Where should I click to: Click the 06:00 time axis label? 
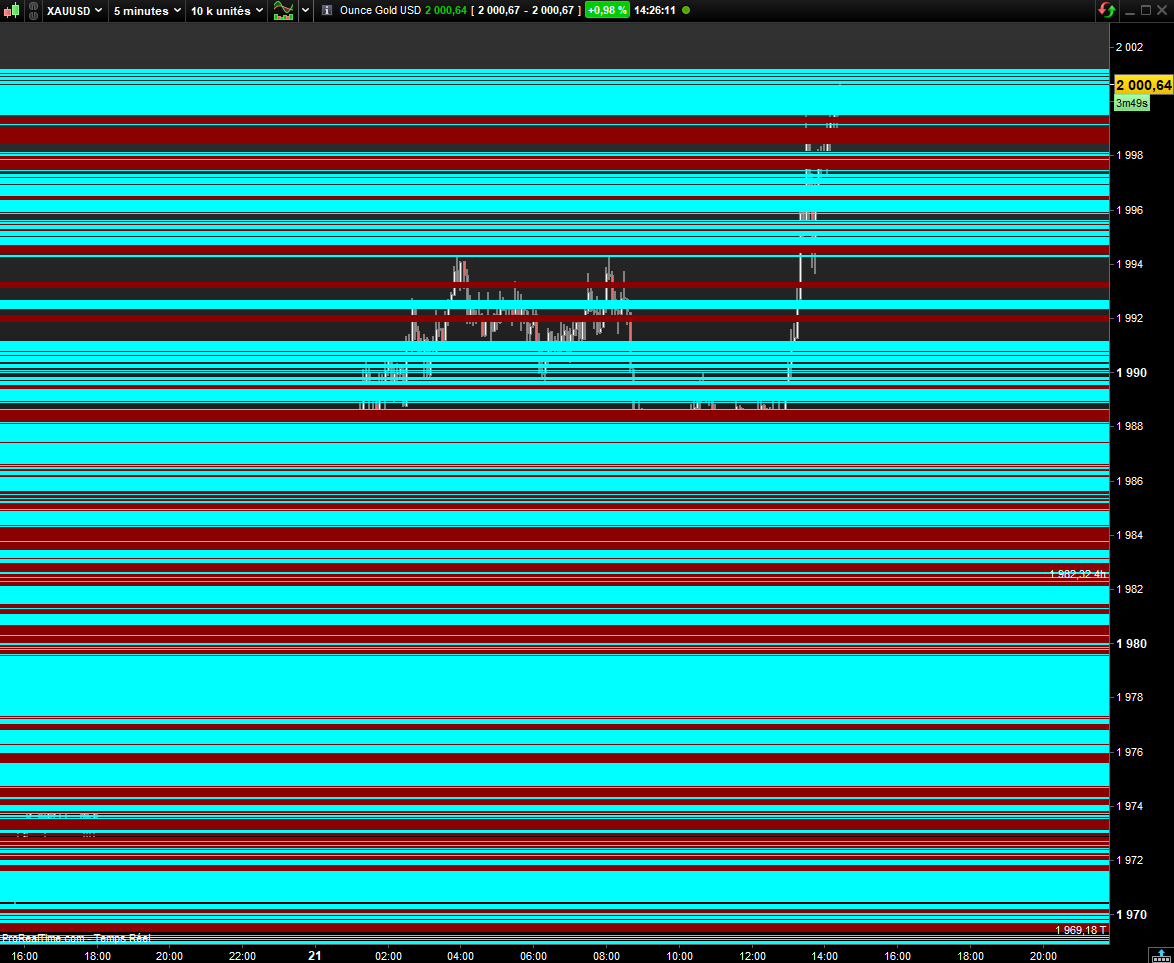click(x=533, y=956)
